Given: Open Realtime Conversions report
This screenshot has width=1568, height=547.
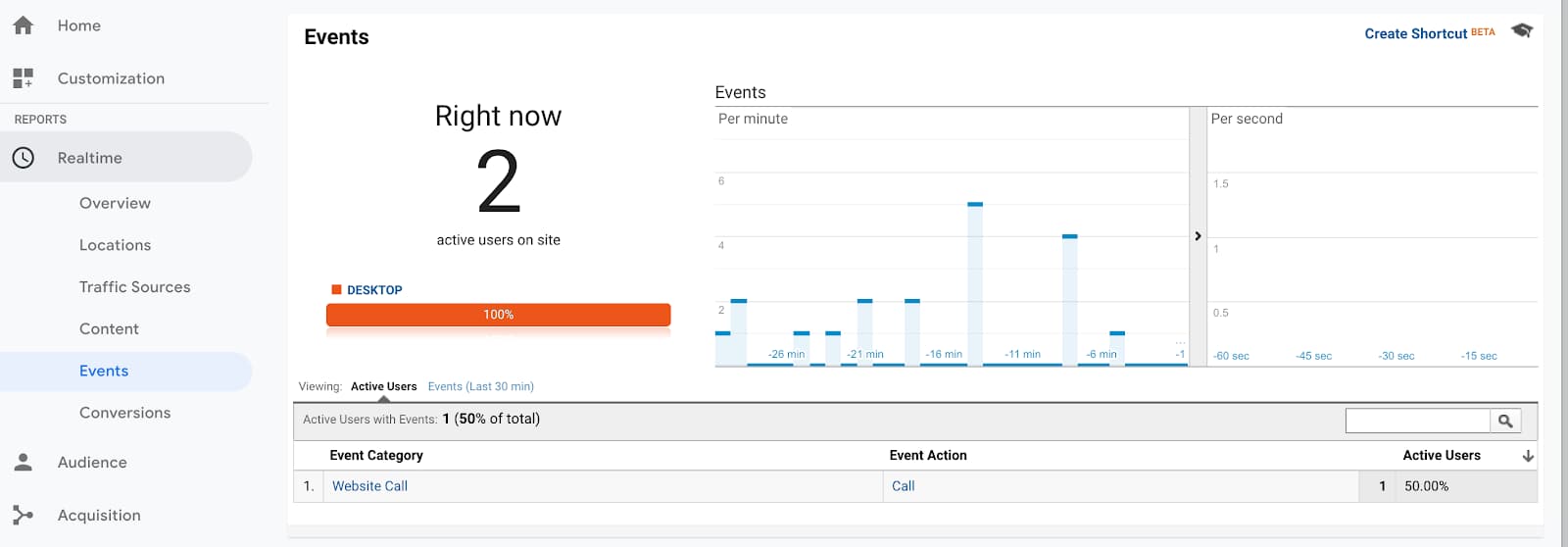Looking at the screenshot, I should click(125, 413).
